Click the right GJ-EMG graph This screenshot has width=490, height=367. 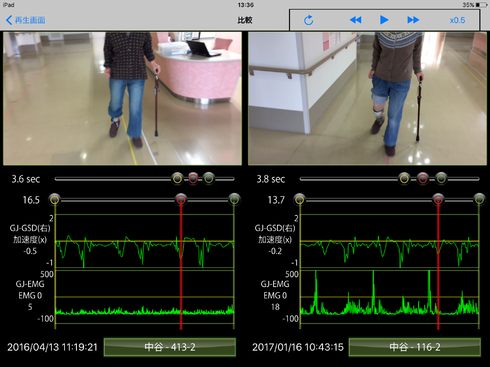tap(389, 297)
